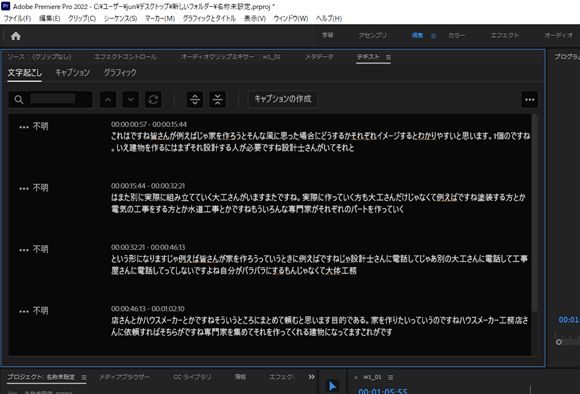Open the ヘルプ(H) menu
The height and width of the screenshot is (394, 580).
coord(329,18)
